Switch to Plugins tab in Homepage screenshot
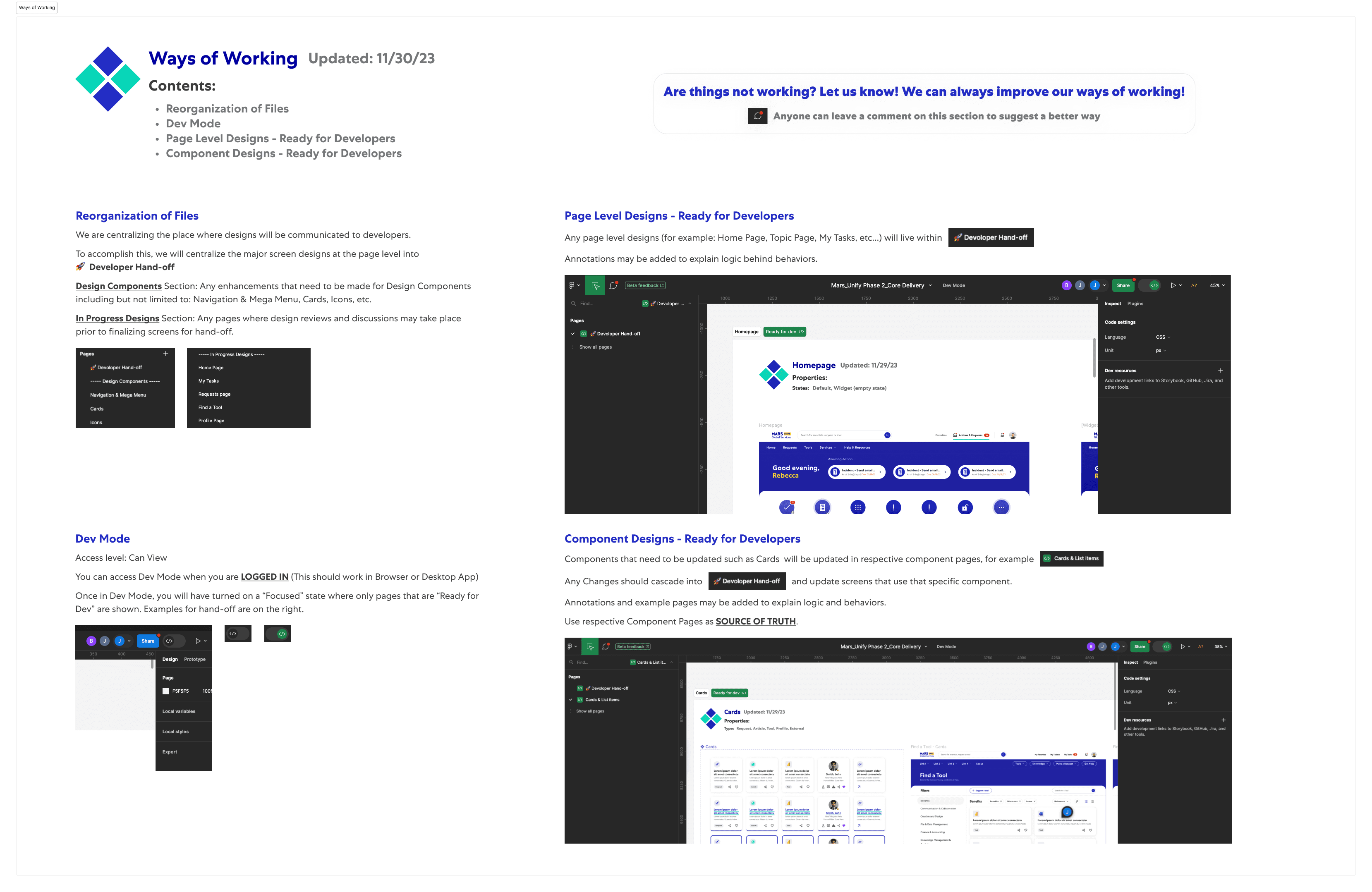Screen dimensions: 1372x892 point(1135,304)
